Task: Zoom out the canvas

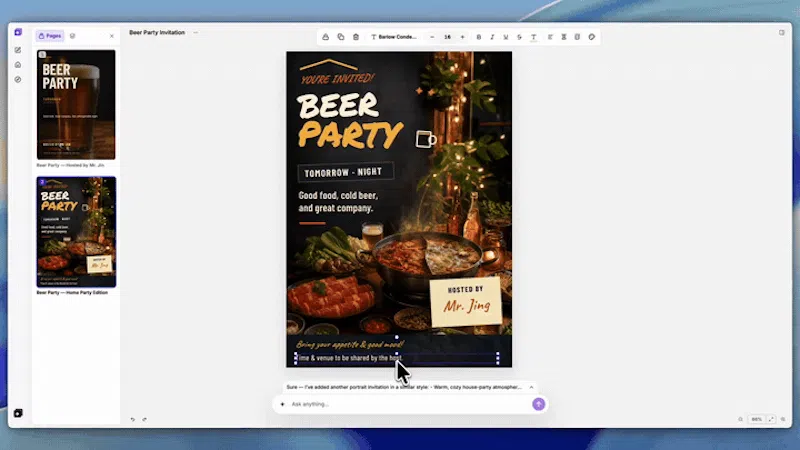Action: pyautogui.click(x=740, y=419)
